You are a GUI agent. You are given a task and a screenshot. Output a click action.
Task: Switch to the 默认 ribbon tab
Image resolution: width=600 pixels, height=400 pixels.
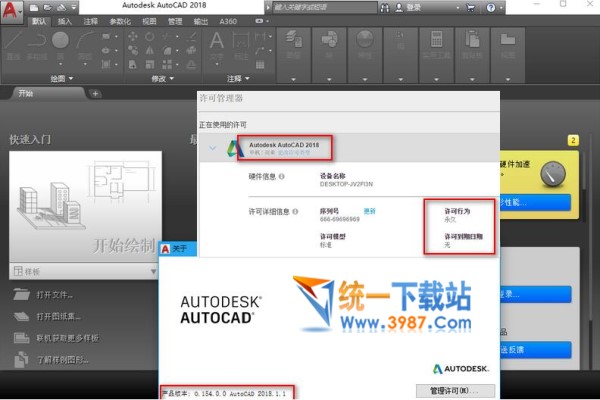pyautogui.click(x=39, y=21)
